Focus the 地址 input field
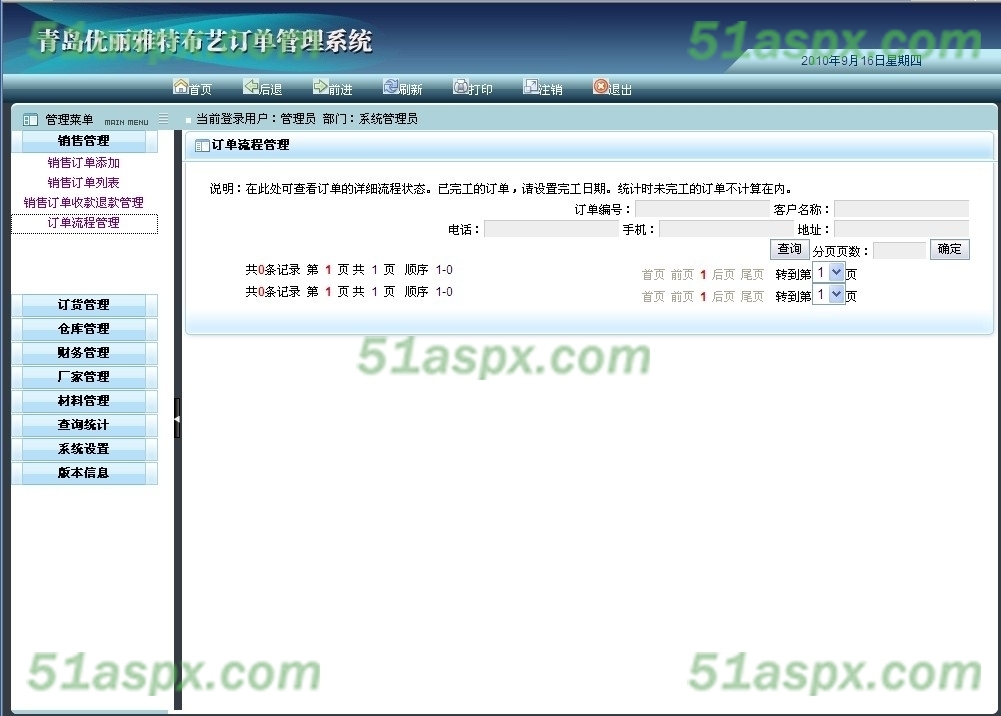The image size is (1001, 716). click(901, 229)
